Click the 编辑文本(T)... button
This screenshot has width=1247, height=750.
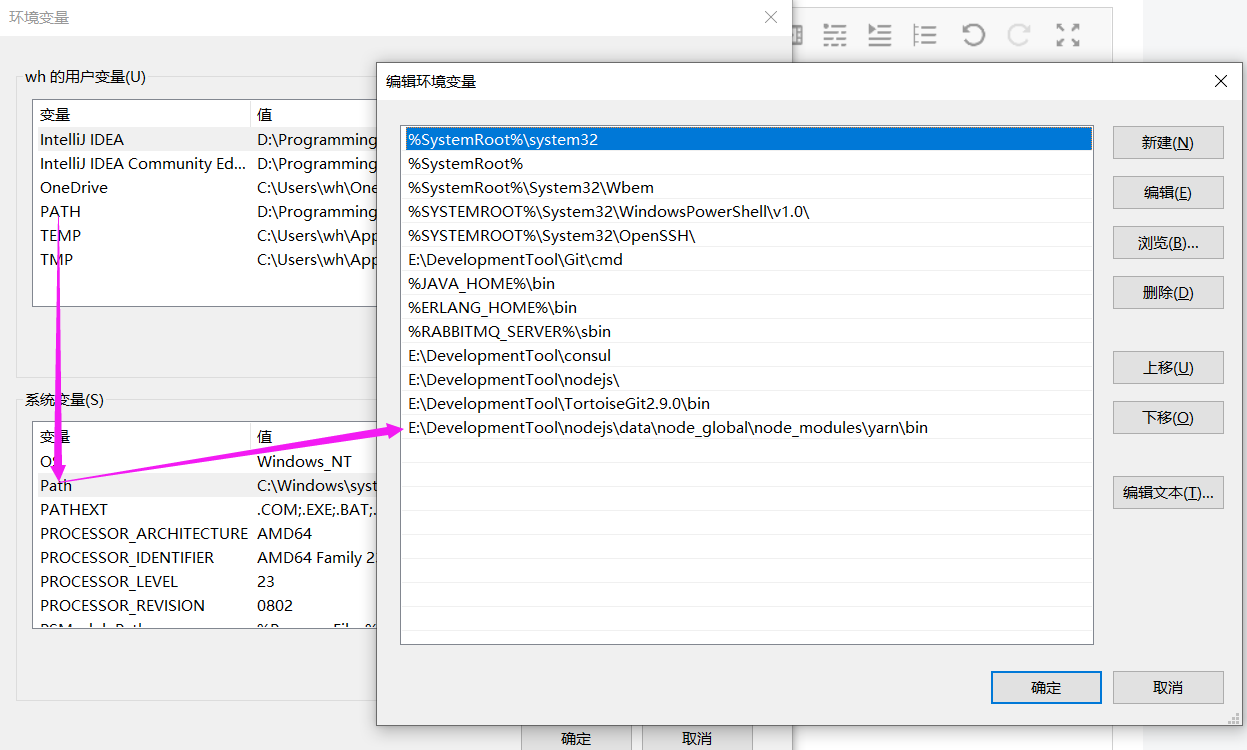(x=1168, y=492)
